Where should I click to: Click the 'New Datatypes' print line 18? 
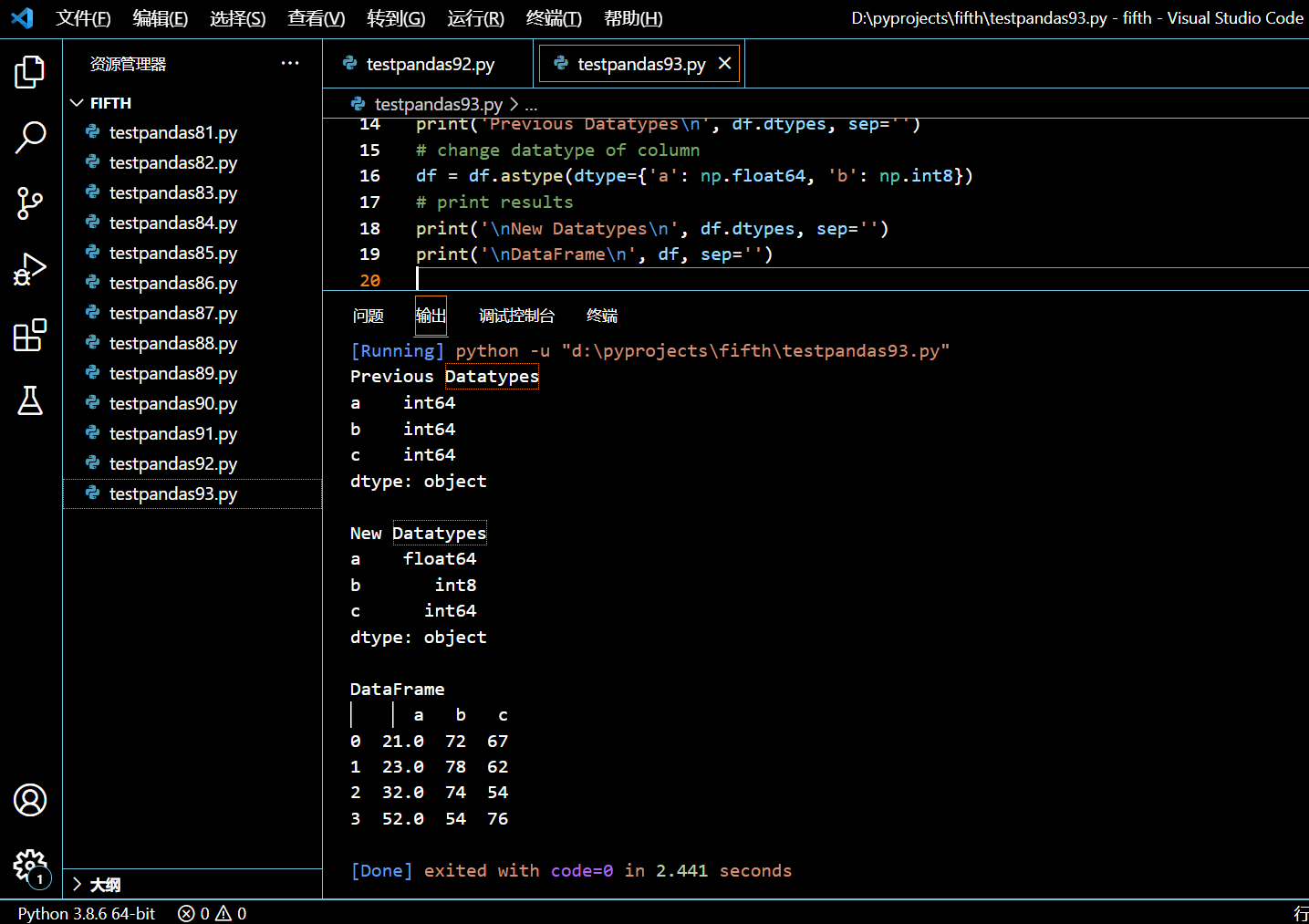(x=652, y=228)
